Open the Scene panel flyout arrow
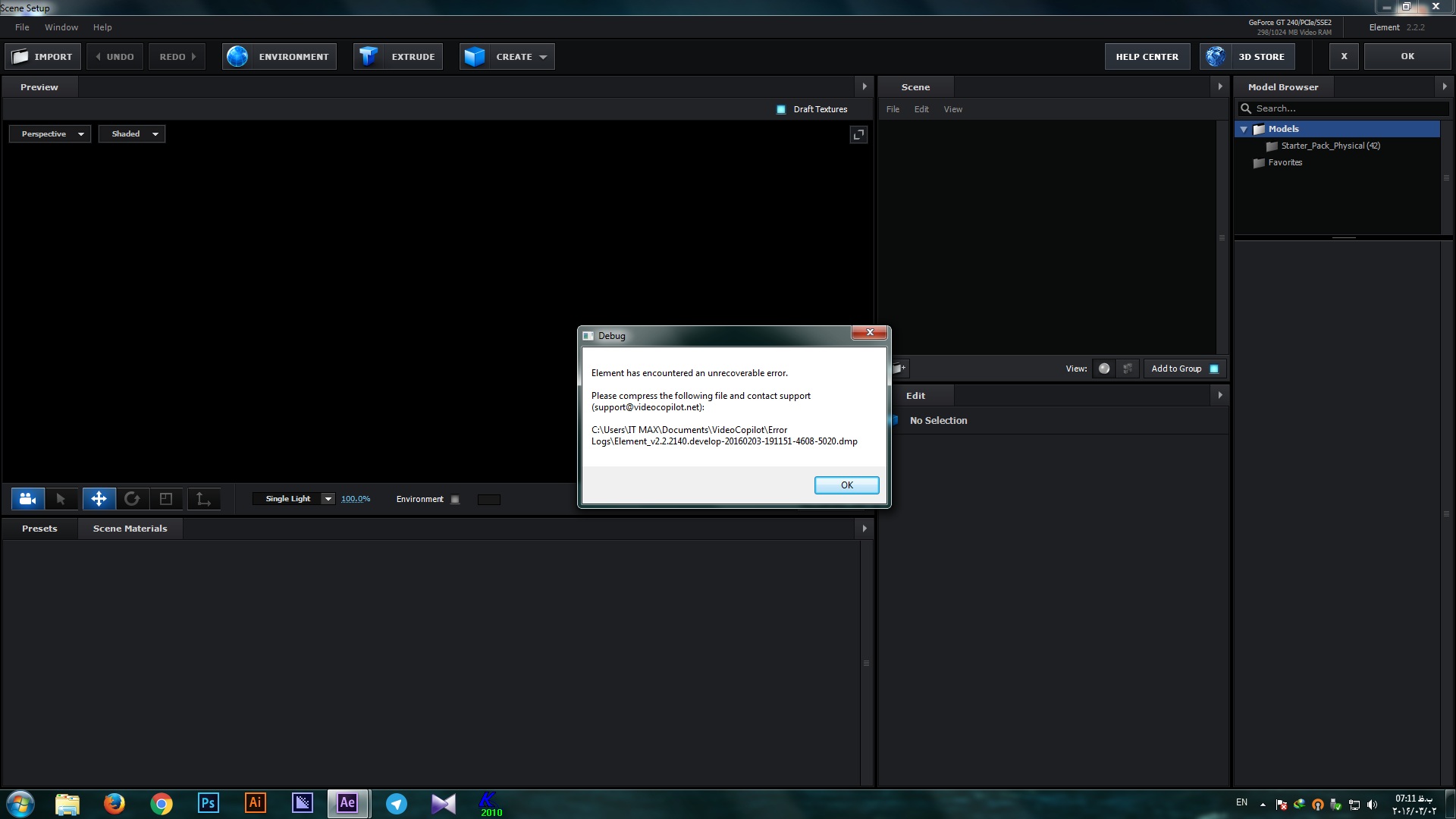 coord(1220,86)
